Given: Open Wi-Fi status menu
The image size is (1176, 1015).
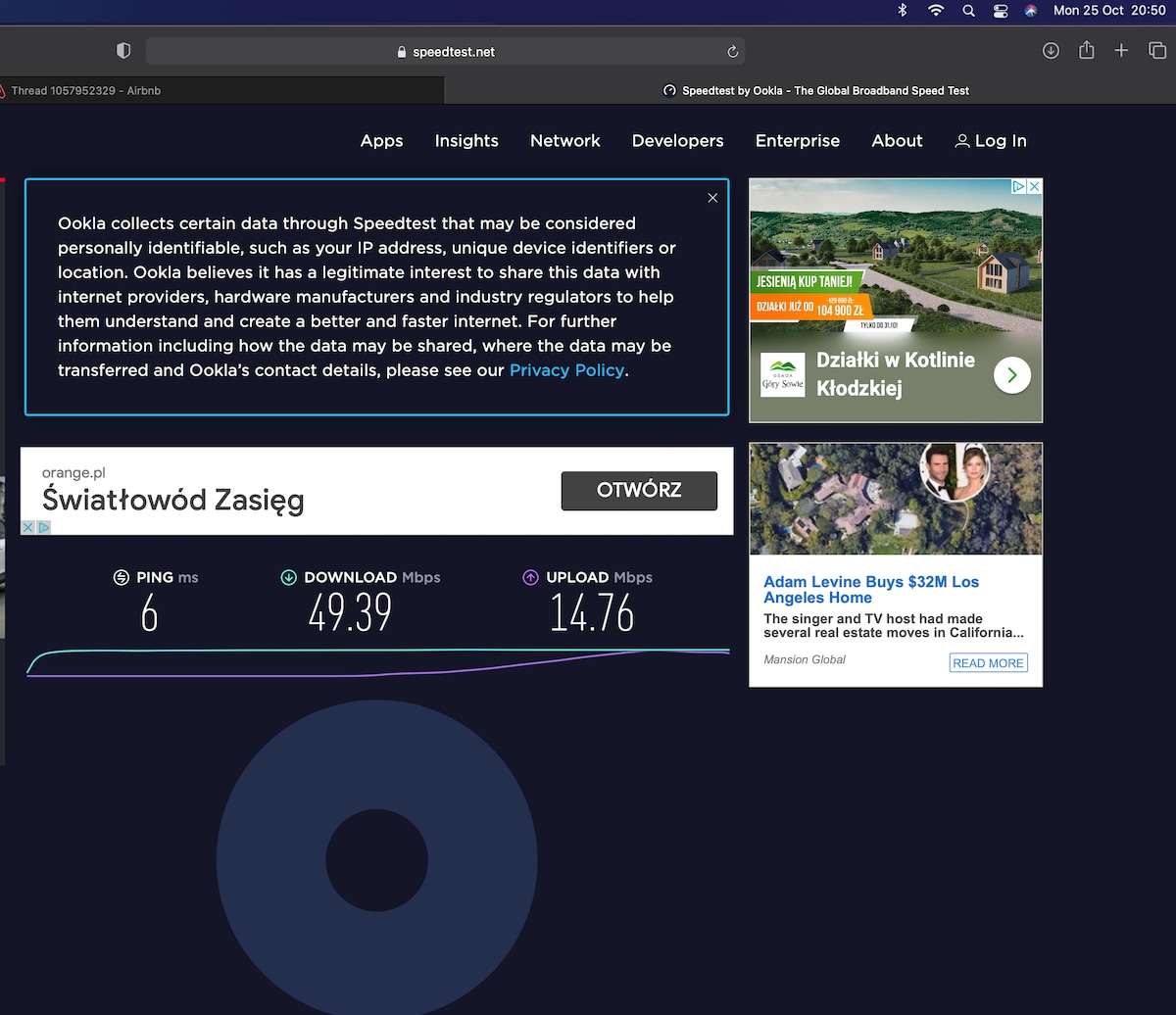Looking at the screenshot, I should [x=936, y=10].
